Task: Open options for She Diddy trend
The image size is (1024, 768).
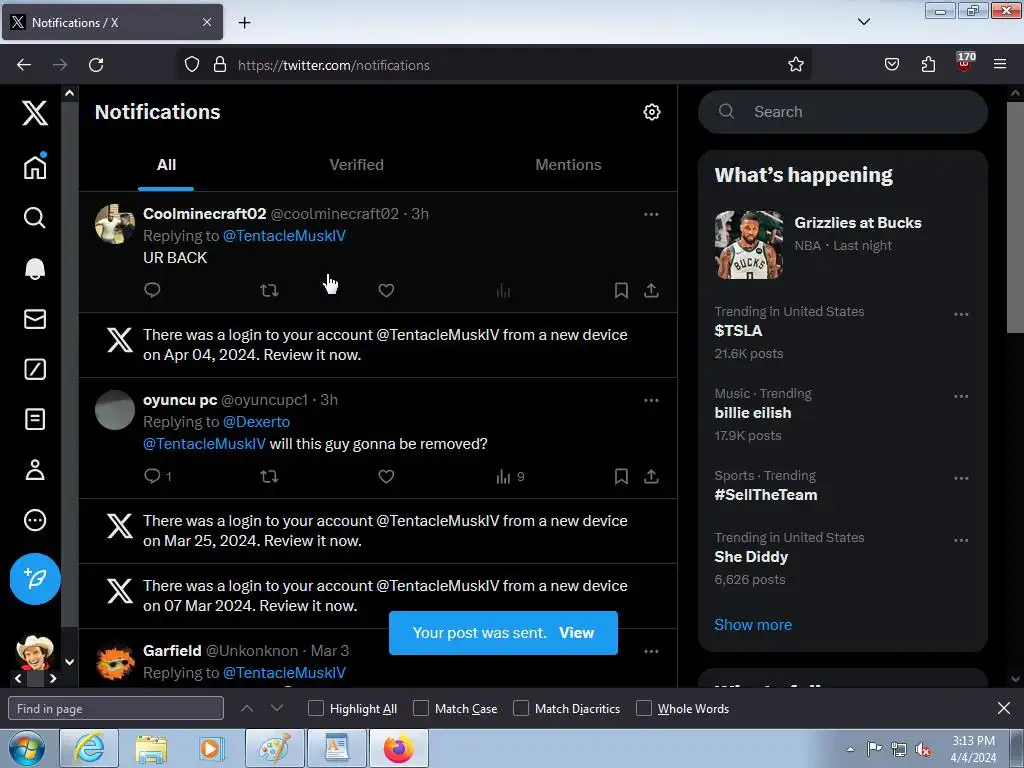Action: [961, 540]
